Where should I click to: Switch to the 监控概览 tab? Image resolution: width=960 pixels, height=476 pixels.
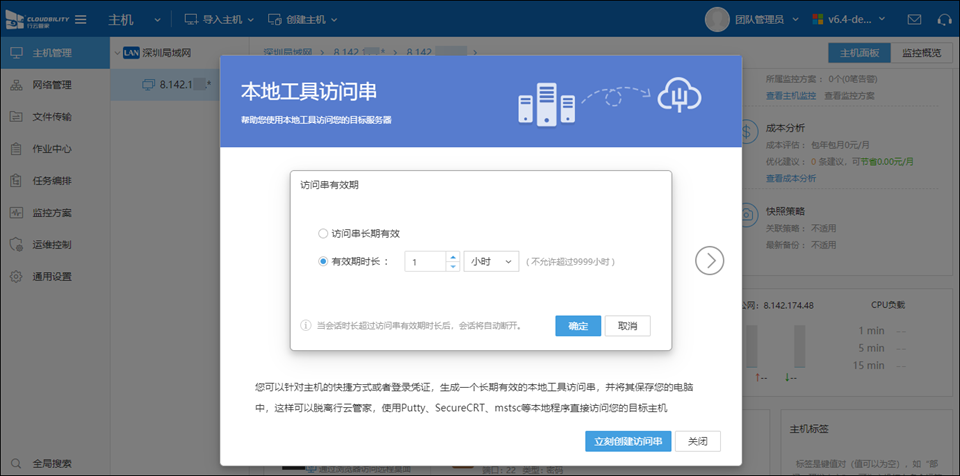920,52
